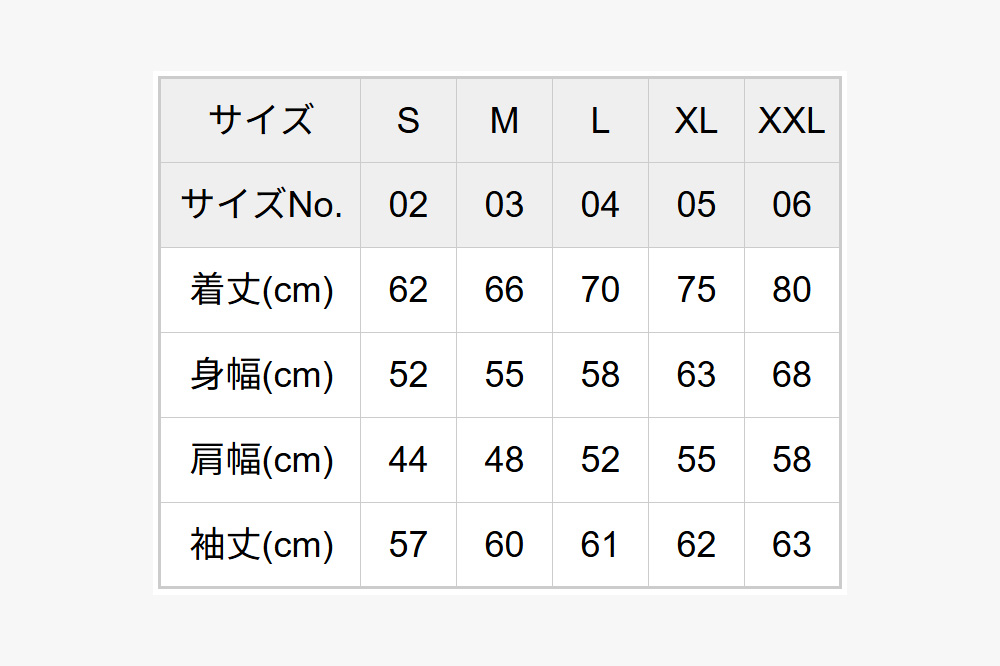Click size number 02 cell
Screen dimensions: 1000x666
408,205
